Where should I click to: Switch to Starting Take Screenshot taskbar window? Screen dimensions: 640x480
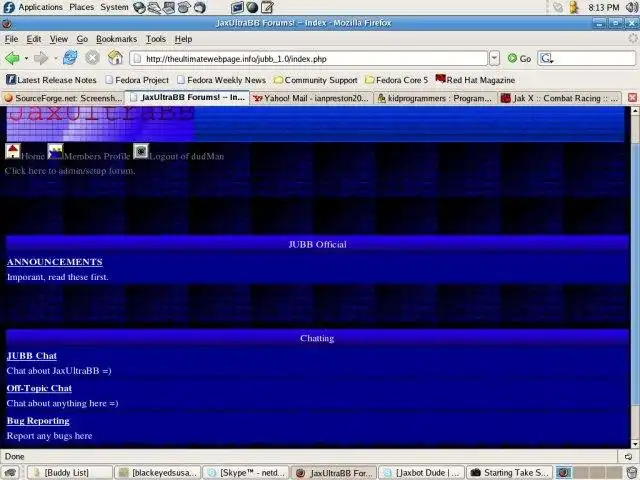pos(509,472)
